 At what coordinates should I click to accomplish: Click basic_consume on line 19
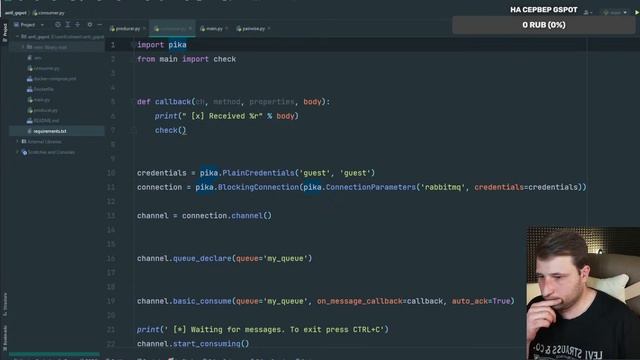point(202,301)
